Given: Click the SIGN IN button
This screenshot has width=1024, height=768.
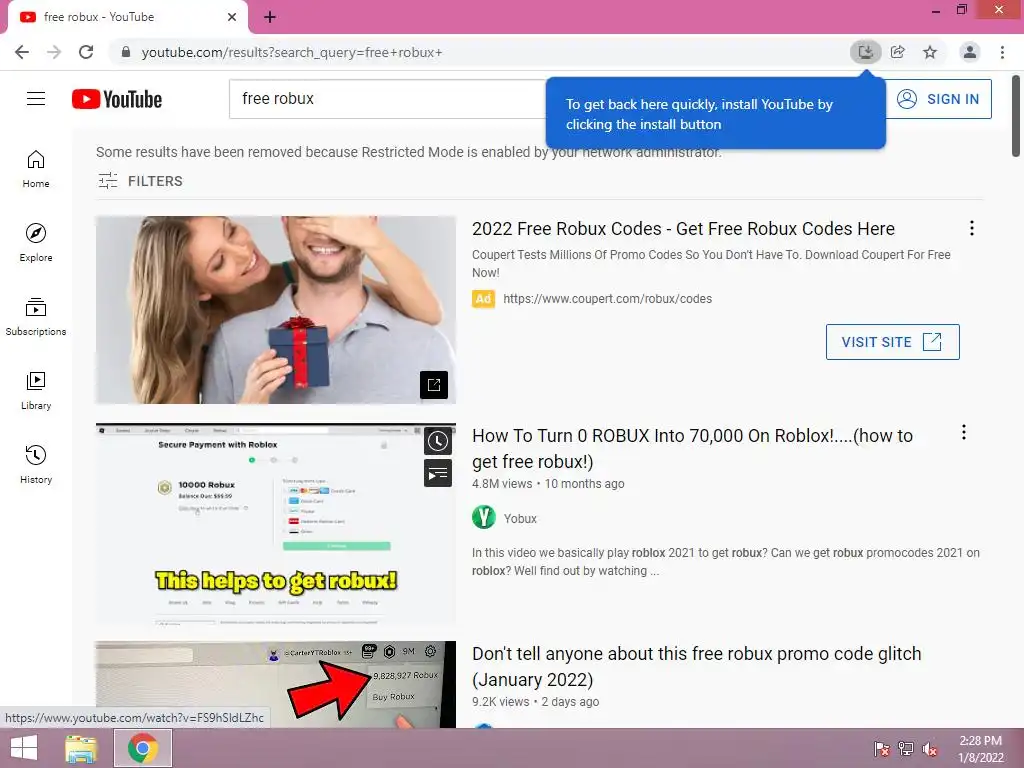Looking at the screenshot, I should click(x=938, y=99).
